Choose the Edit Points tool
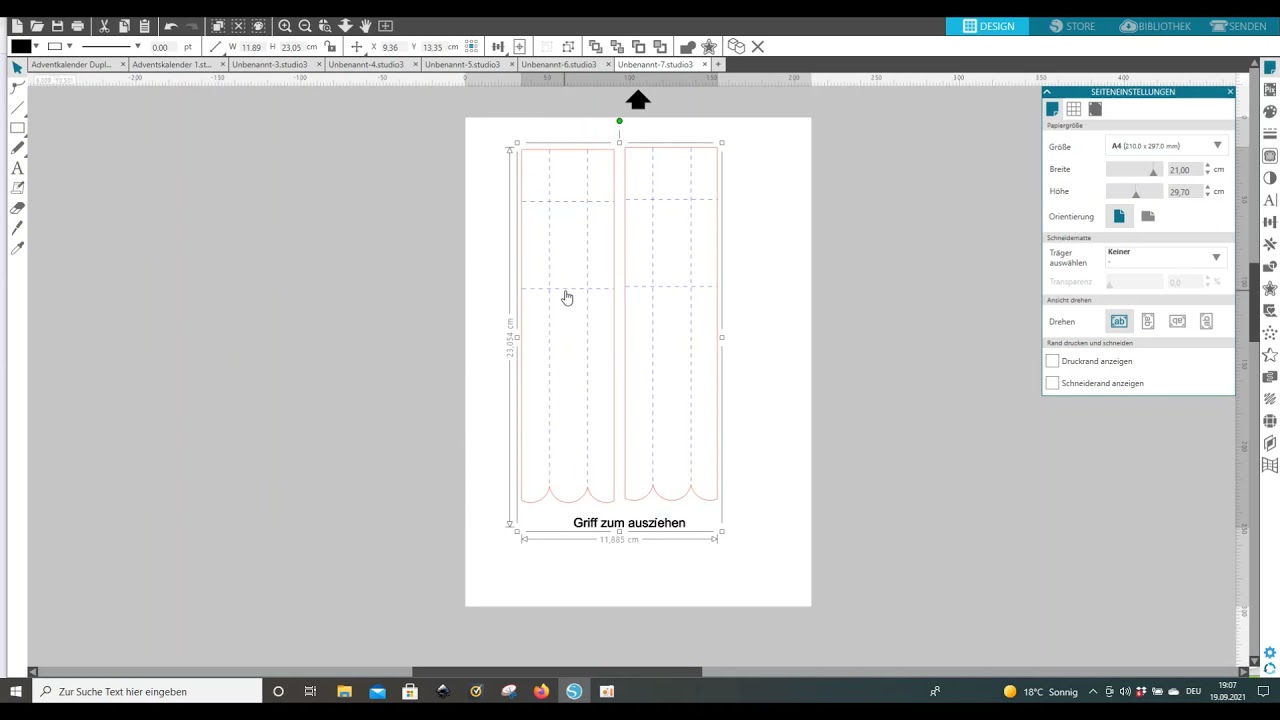This screenshot has width=1280, height=720. pyautogui.click(x=17, y=88)
